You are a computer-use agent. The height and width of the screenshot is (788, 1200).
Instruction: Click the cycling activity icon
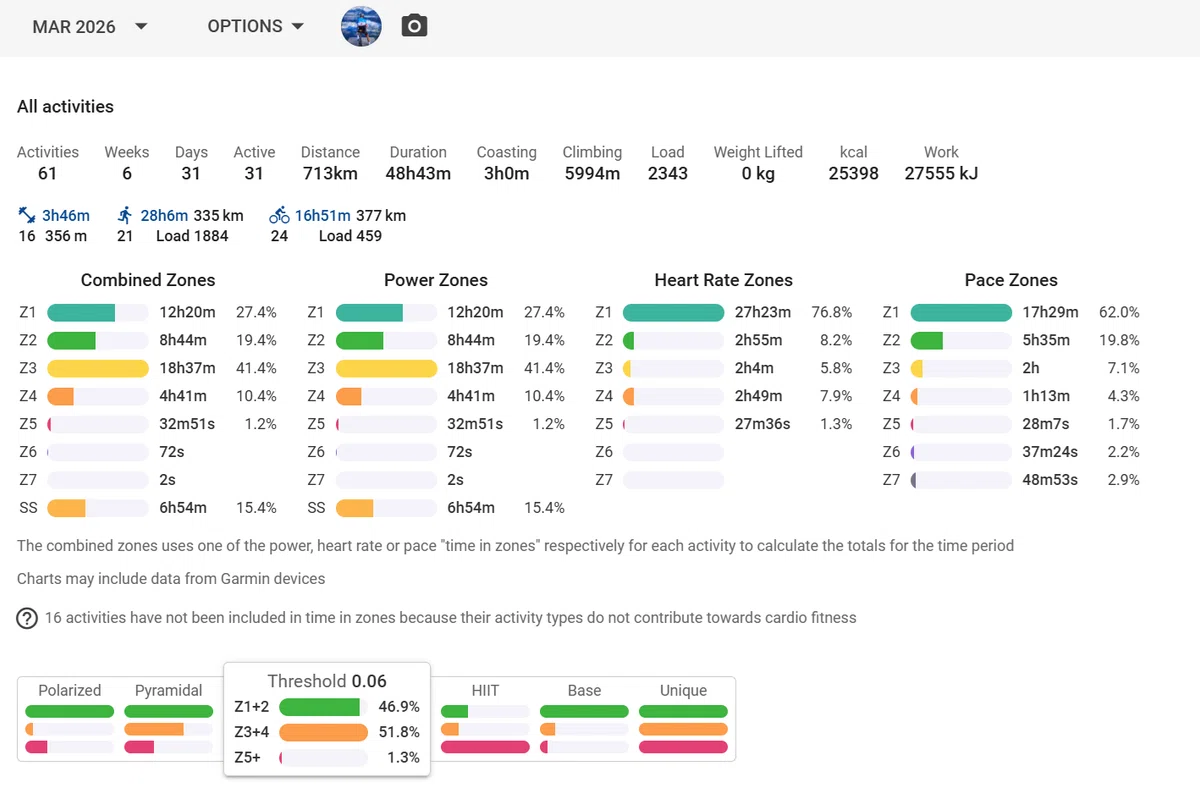pyautogui.click(x=279, y=215)
